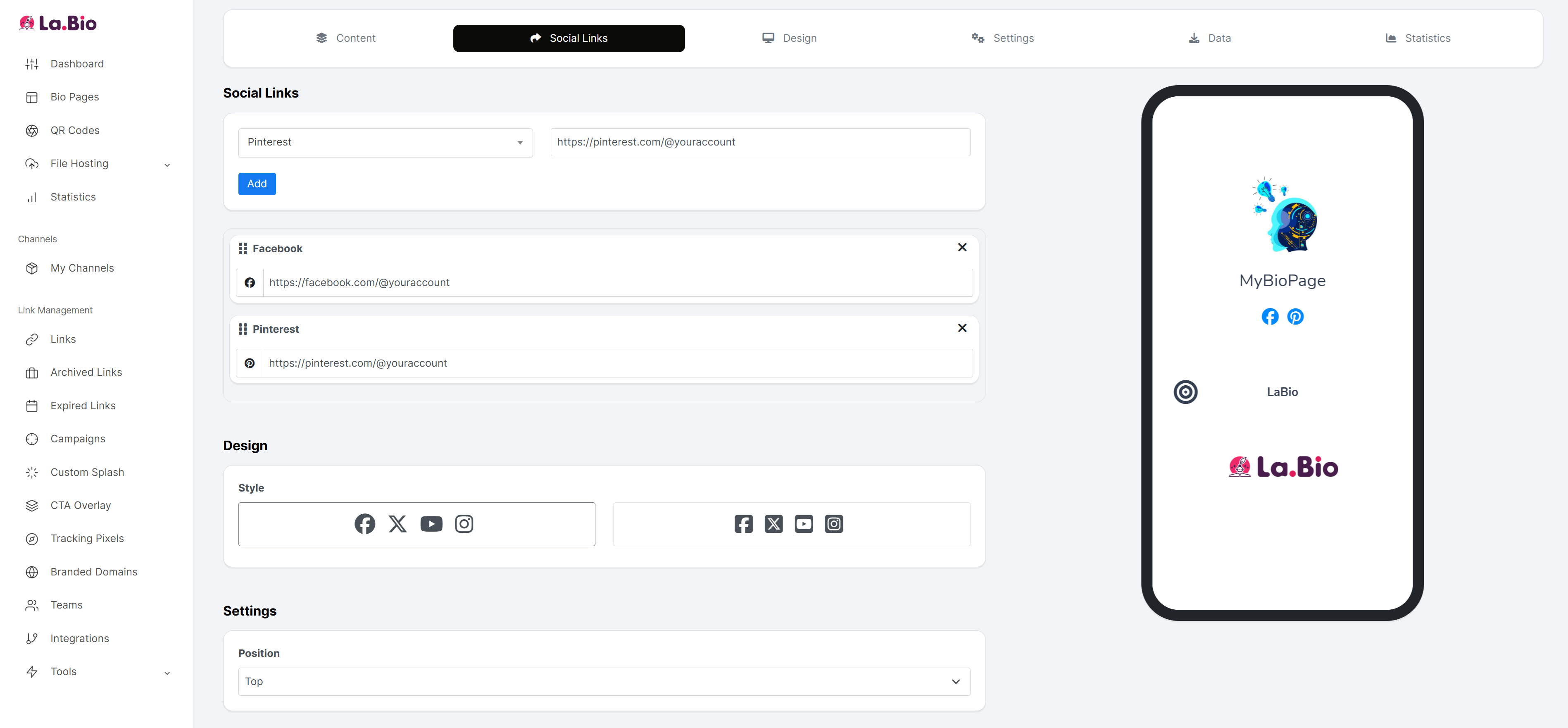Image resolution: width=1568 pixels, height=728 pixels.
Task: Open Tracking Pixels in the sidebar
Action: [86, 539]
